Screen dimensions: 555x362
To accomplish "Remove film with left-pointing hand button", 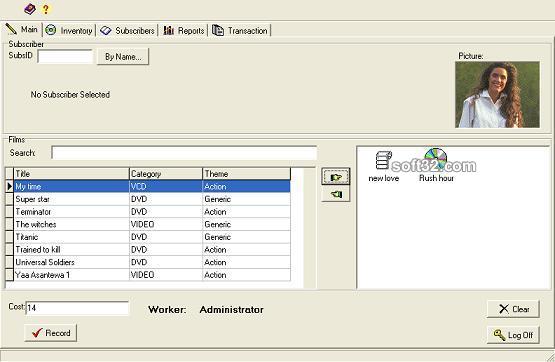I will pos(336,194).
